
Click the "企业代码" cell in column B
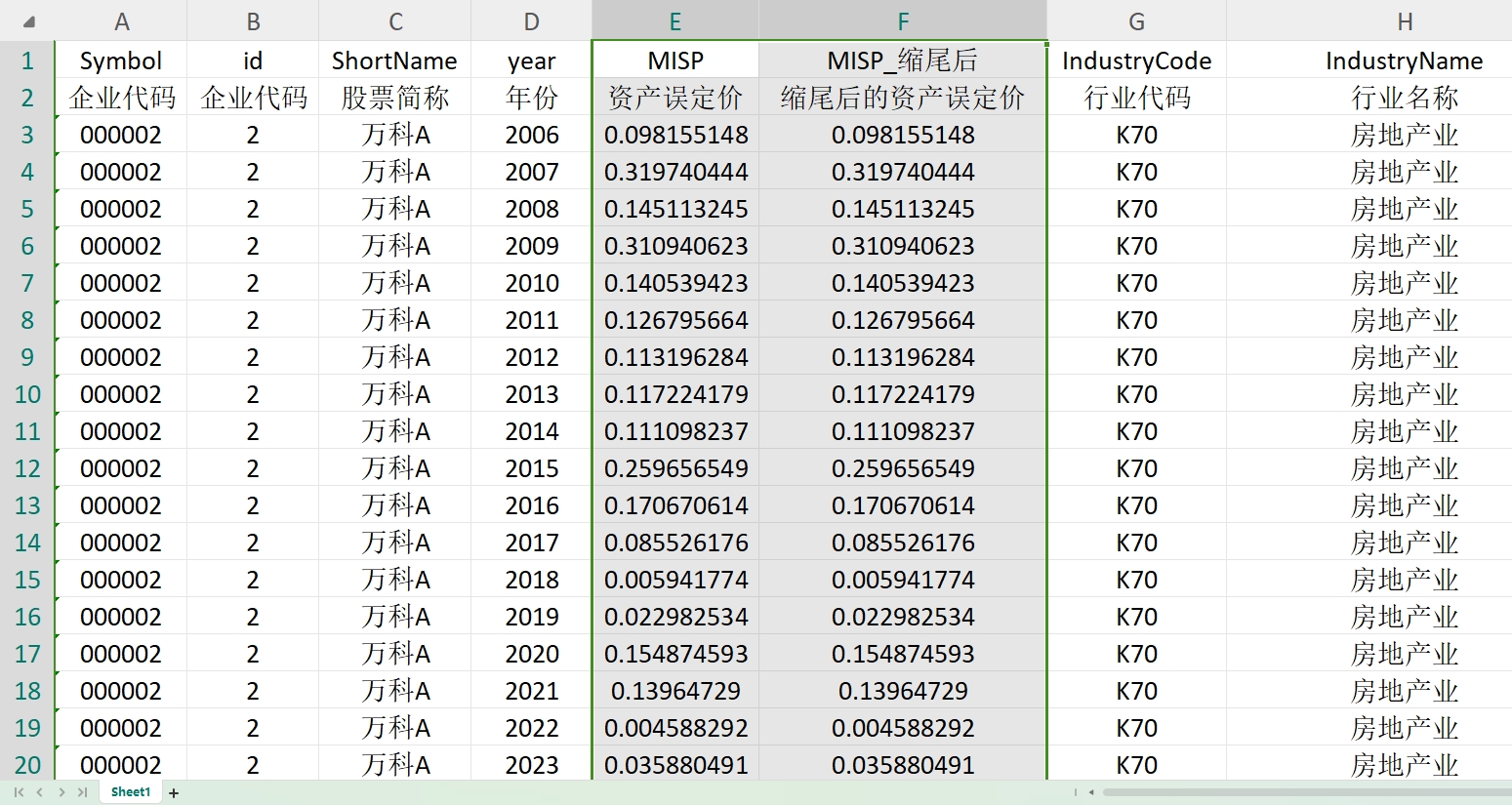point(253,98)
